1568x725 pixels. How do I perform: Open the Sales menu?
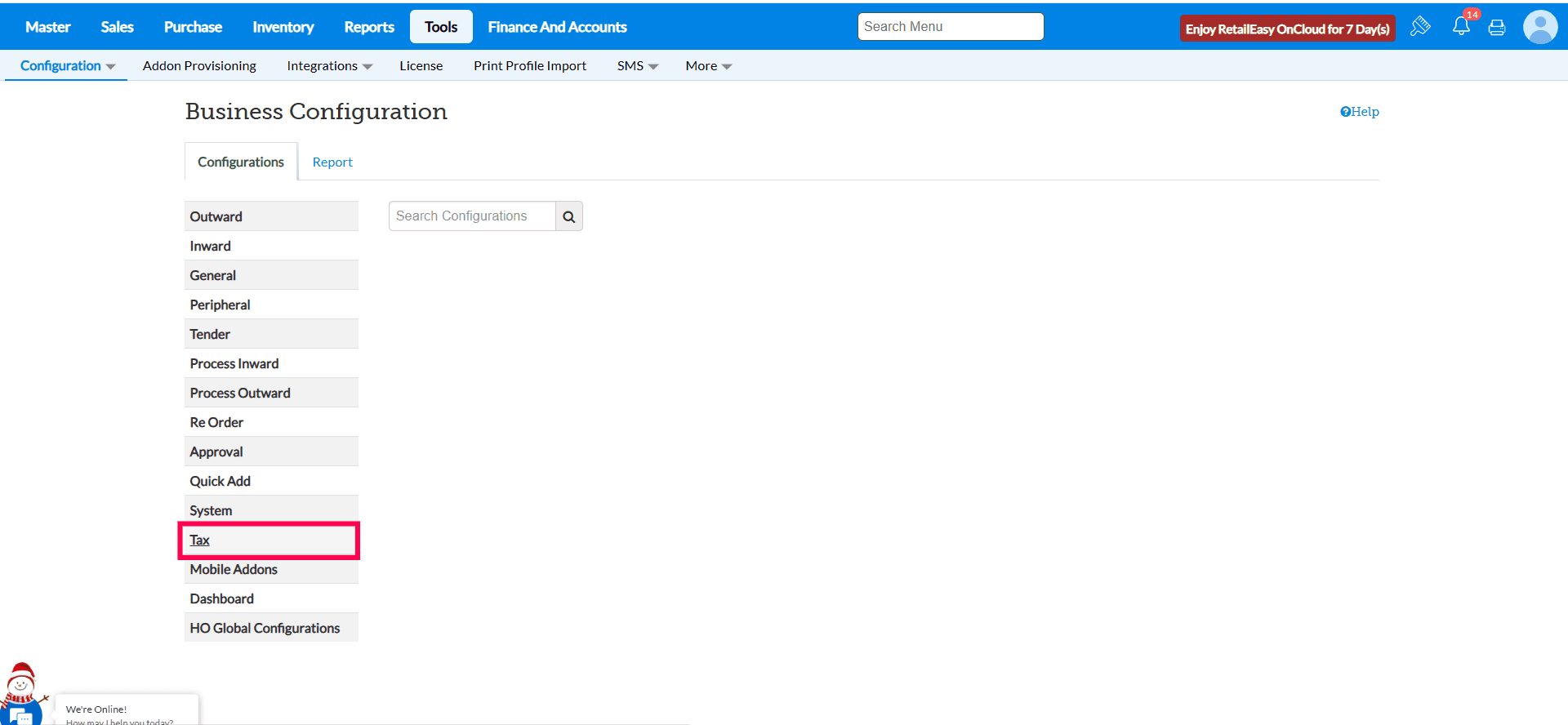117,27
